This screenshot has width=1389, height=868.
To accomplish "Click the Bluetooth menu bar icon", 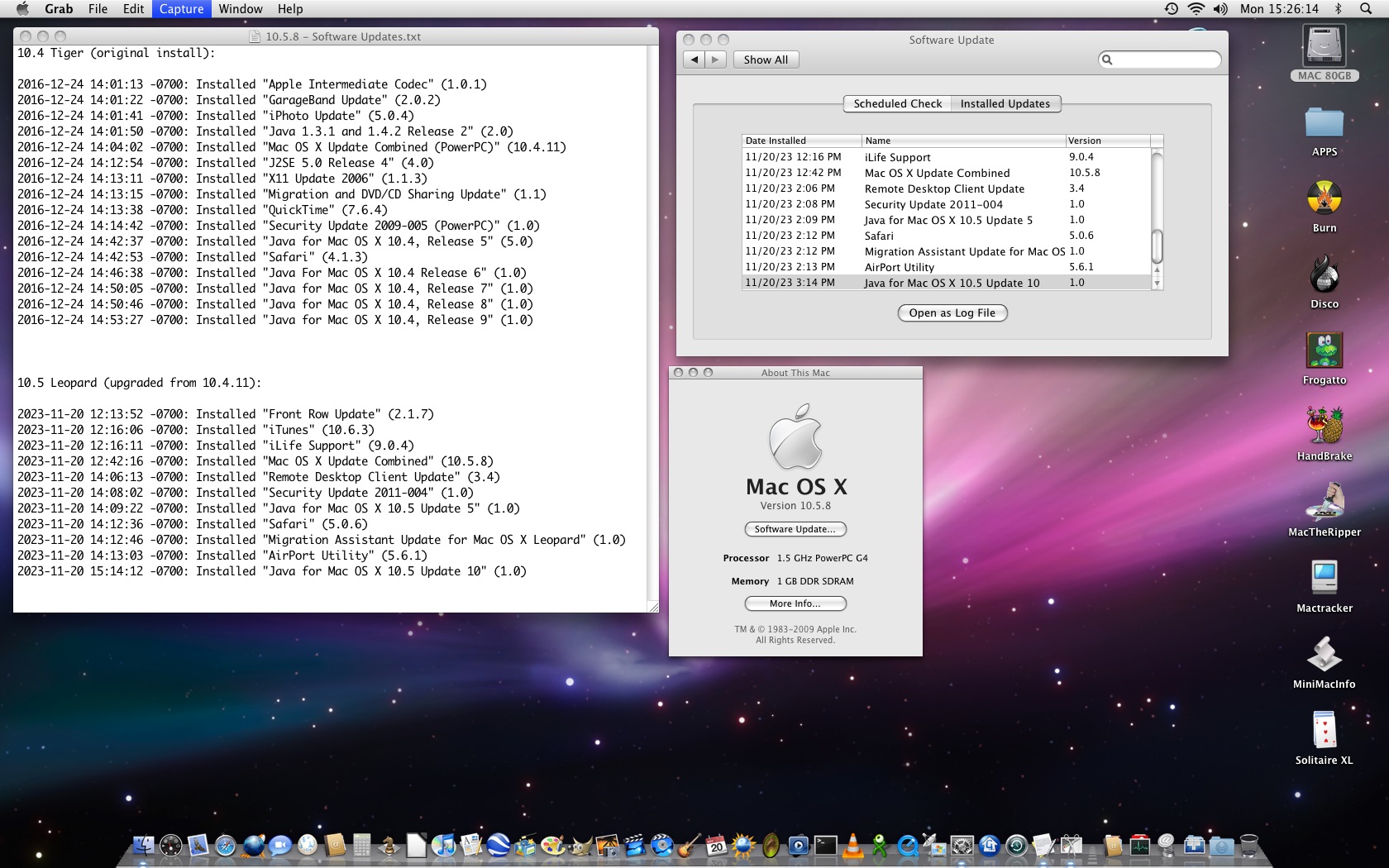I will pos(1339,8).
